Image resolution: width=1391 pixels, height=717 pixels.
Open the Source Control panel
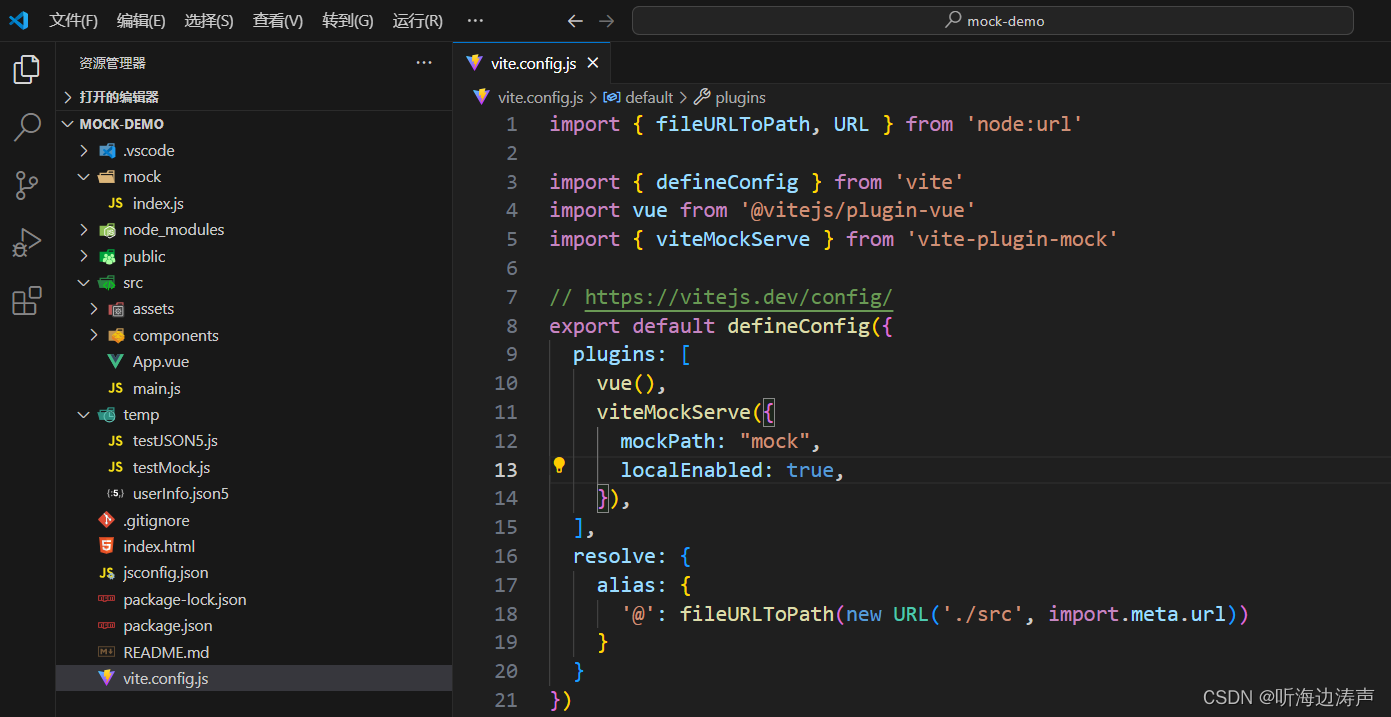click(26, 185)
